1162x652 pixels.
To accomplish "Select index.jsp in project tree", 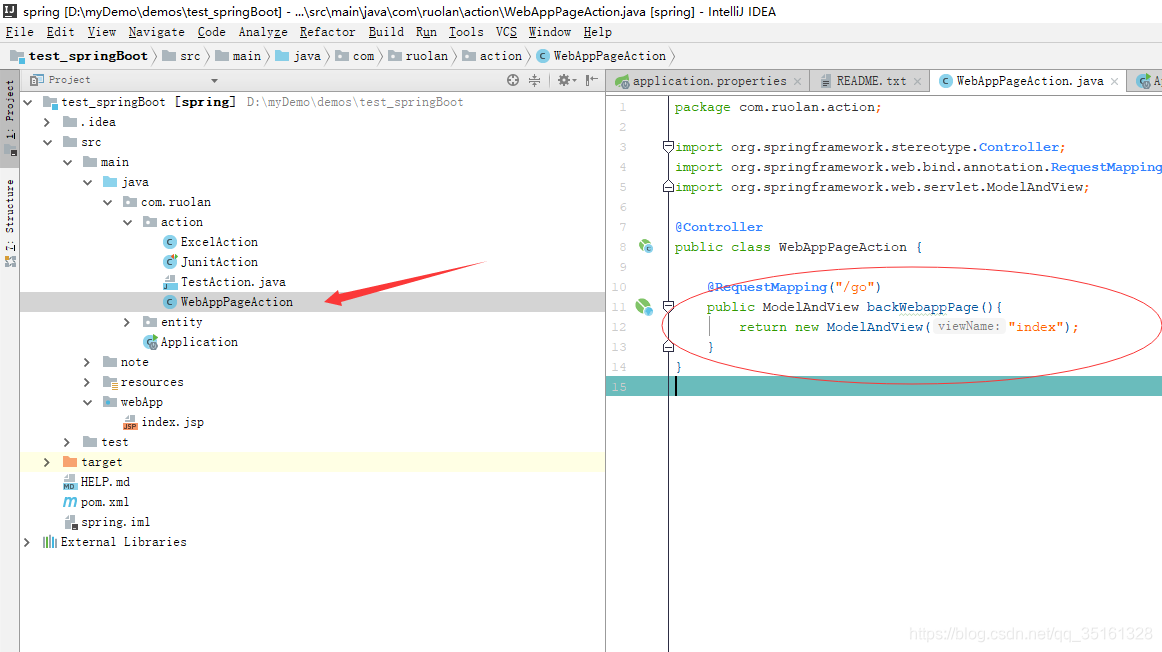I will (312, 422).
